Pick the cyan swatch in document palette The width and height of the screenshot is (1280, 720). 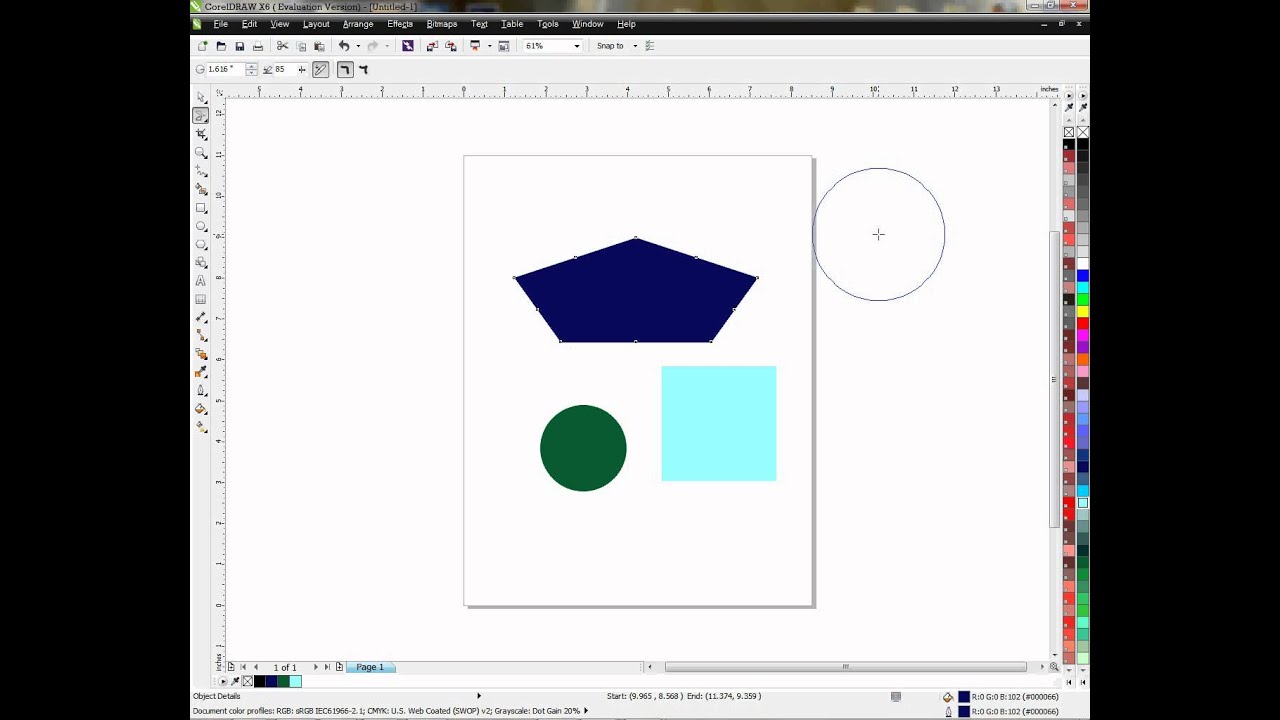(x=295, y=682)
